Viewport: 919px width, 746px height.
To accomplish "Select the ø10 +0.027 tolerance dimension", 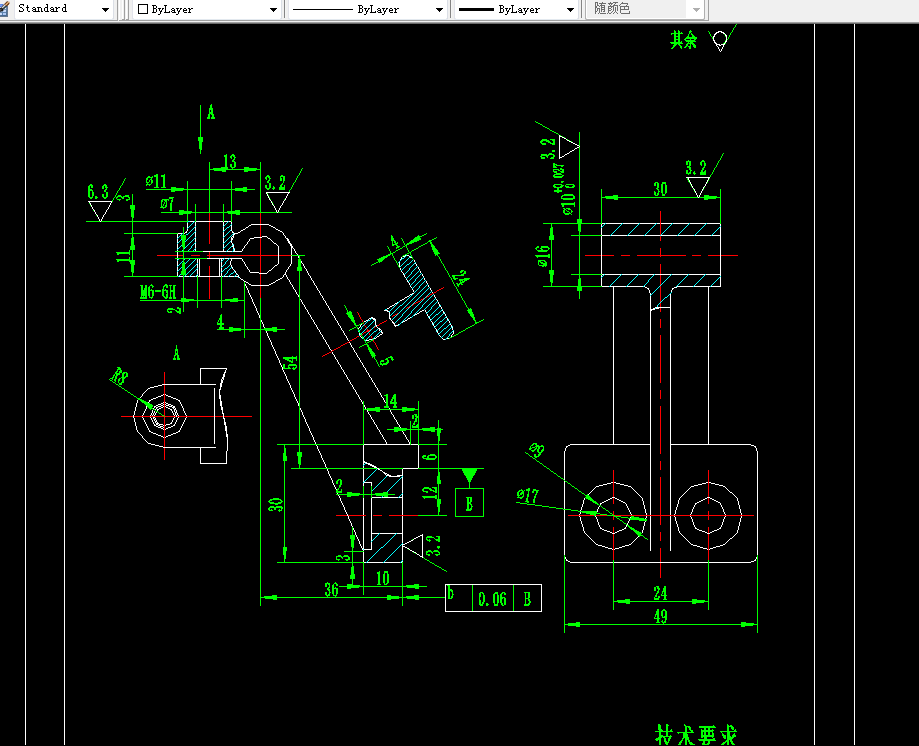I will (564, 189).
